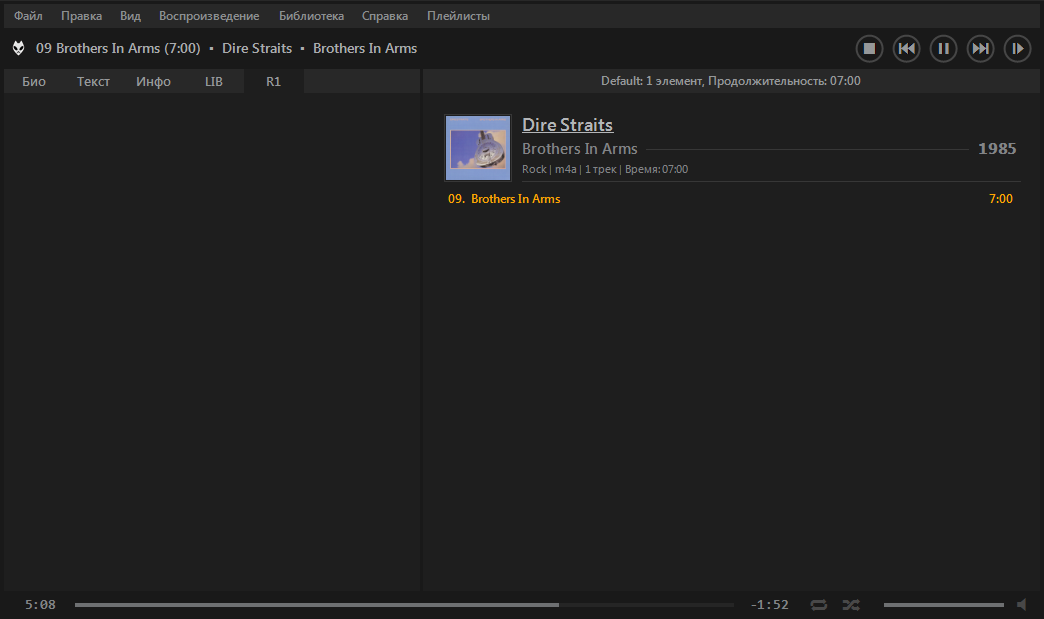Image resolution: width=1044 pixels, height=619 pixels.
Task: Switch to the Текст tab
Action: (x=93, y=82)
